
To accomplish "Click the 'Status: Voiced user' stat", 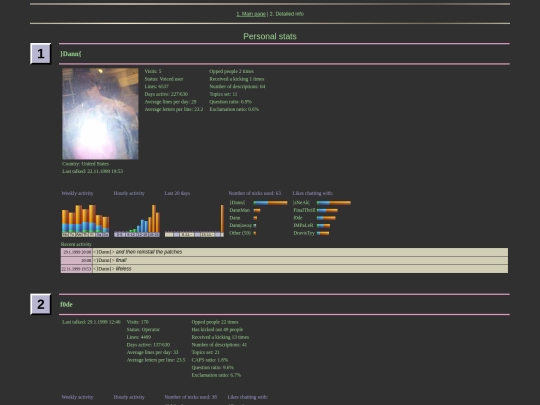I will pos(164,79).
